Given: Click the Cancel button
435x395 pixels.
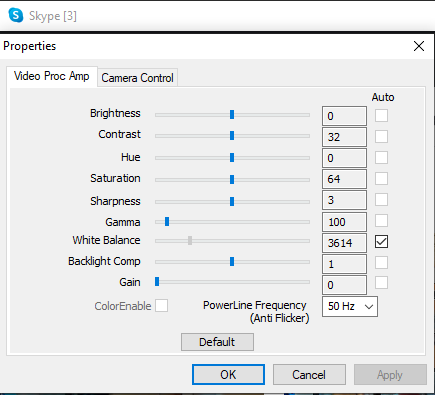Looking at the screenshot, I should [x=309, y=375].
